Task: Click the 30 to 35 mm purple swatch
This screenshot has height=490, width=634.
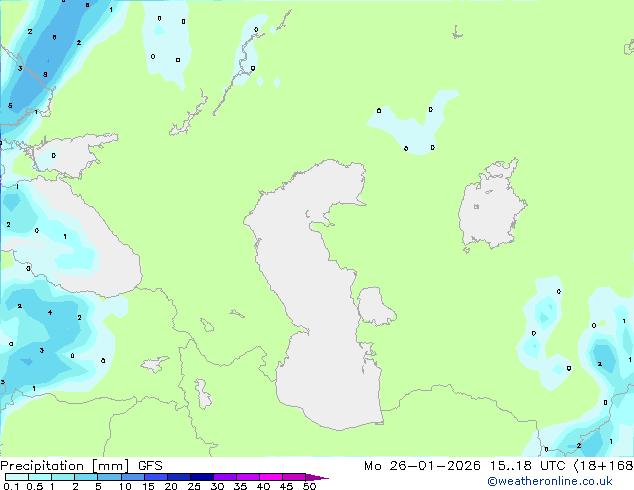Action: 225,477
